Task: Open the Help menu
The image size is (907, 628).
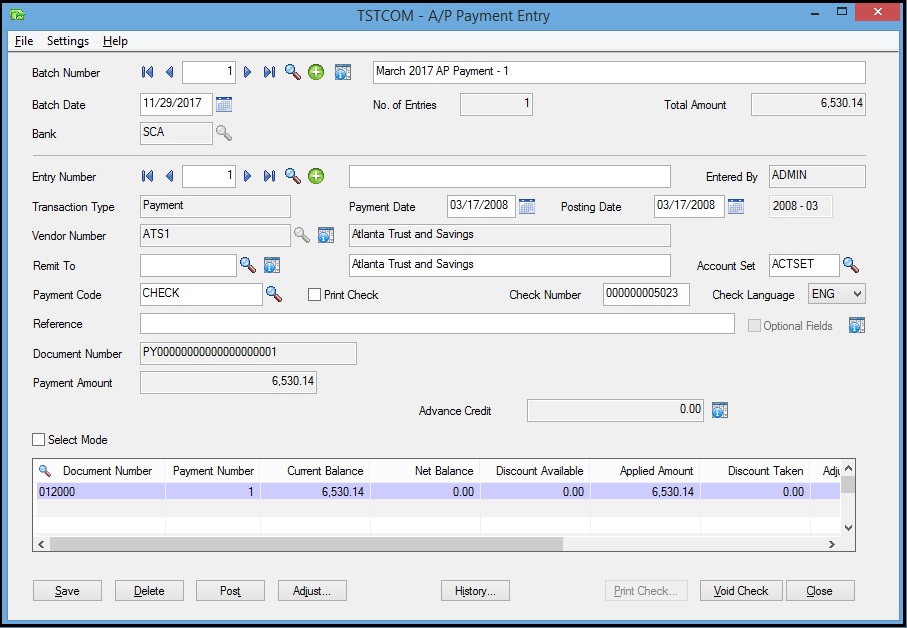Action: 115,41
